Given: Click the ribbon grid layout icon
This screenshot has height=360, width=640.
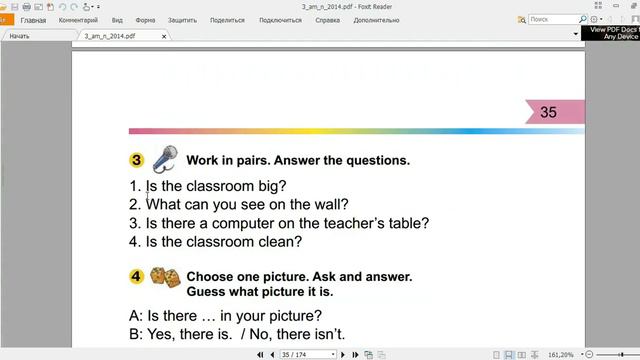Looking at the screenshot, I should (x=598, y=5).
